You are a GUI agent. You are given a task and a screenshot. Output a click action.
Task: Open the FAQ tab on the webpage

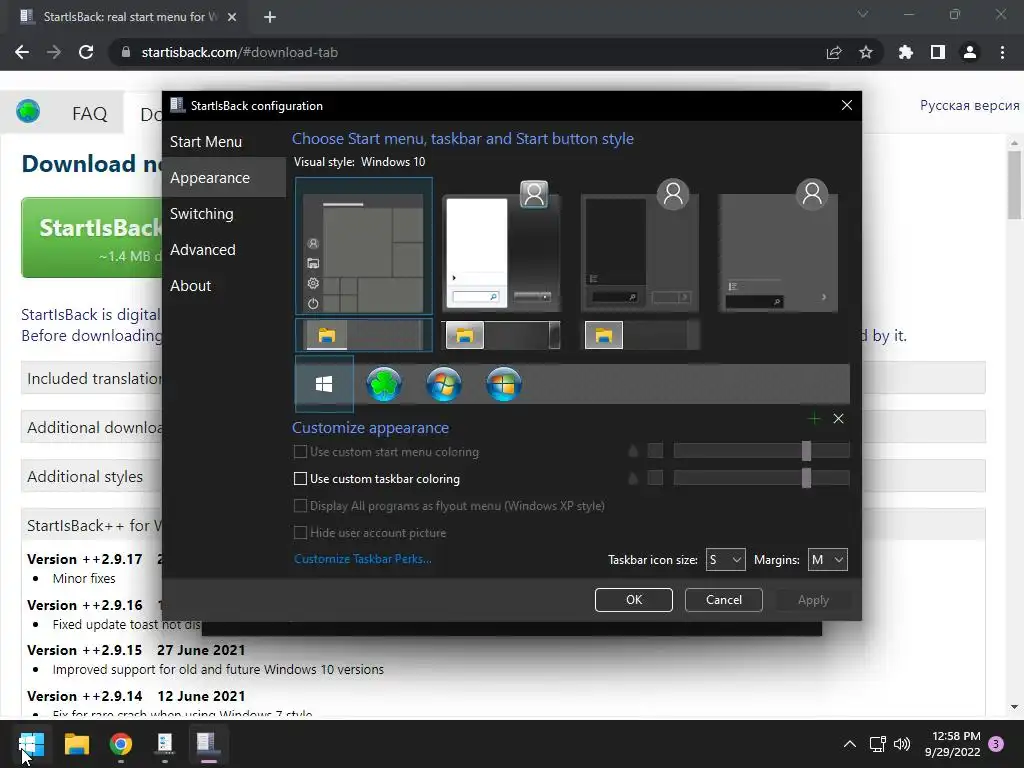point(89,114)
